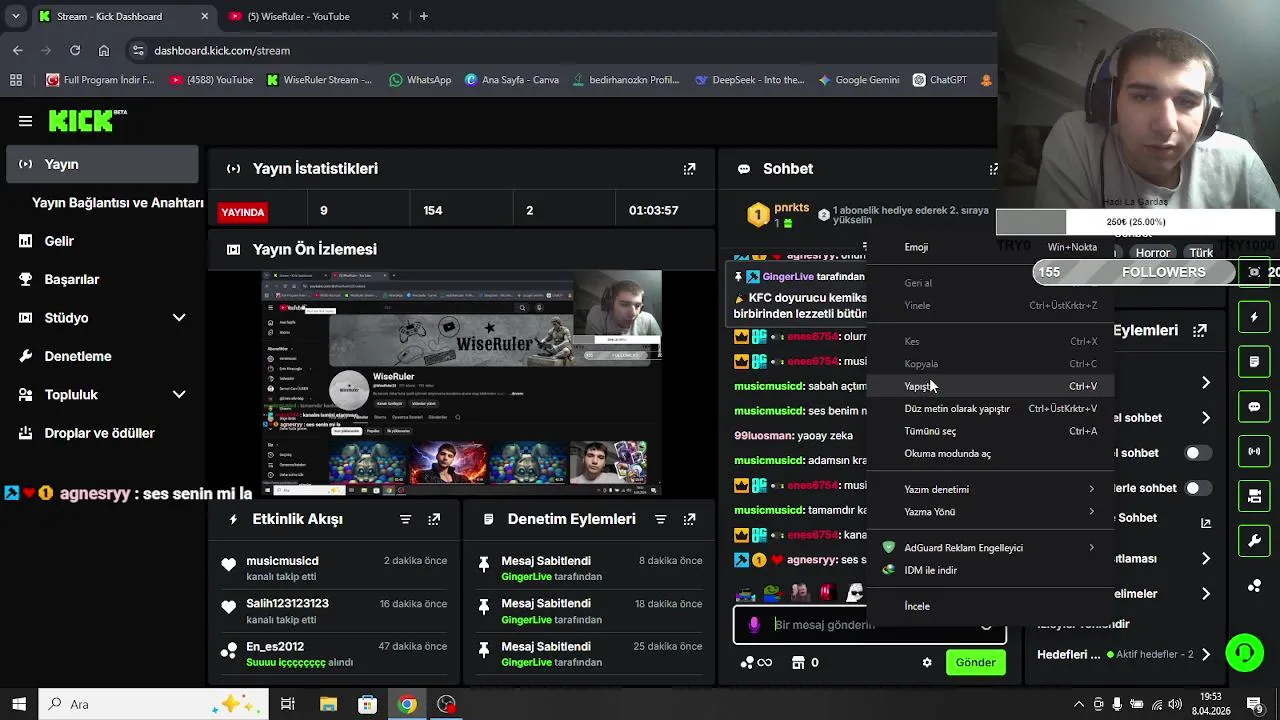Expand the 'elimeler' row chevron
Screen dimensions: 1280x720
(x=1206, y=594)
